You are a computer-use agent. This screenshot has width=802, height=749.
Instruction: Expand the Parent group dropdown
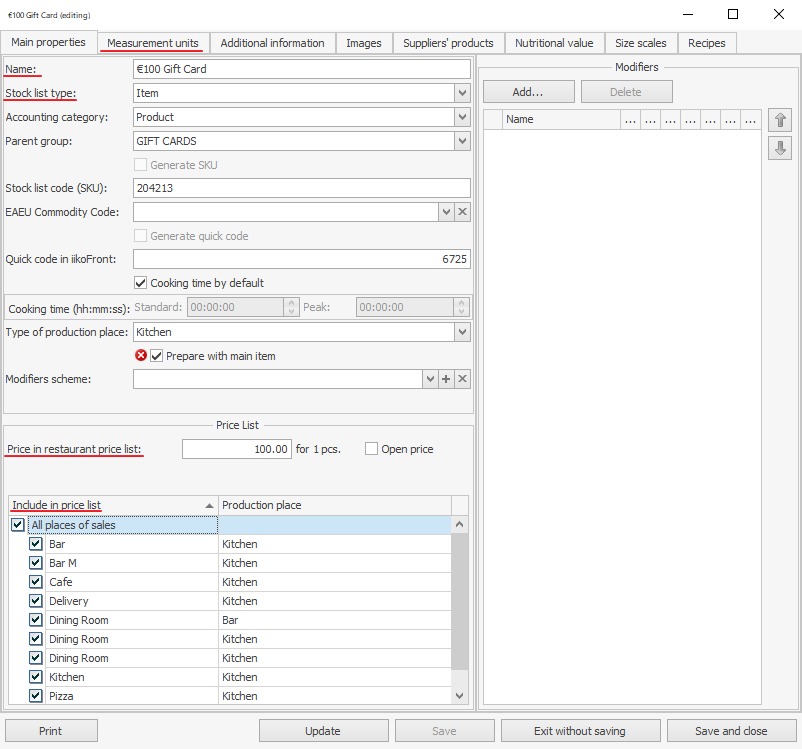click(x=461, y=141)
